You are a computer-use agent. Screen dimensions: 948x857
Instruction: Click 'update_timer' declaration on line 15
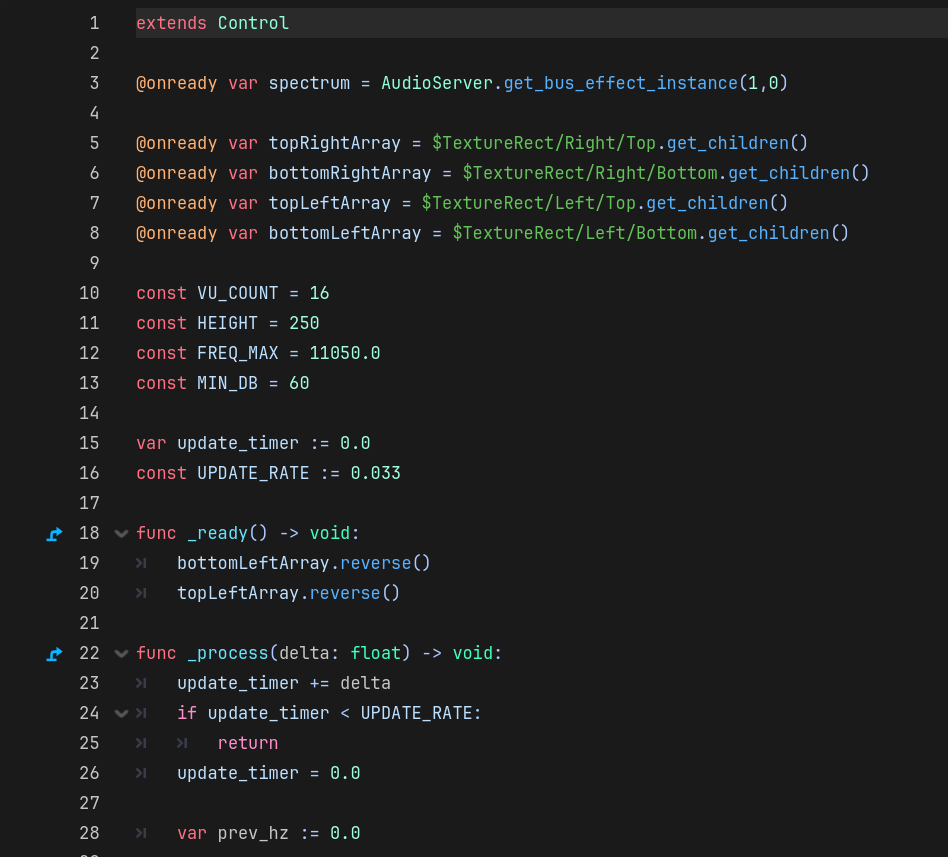click(238, 443)
